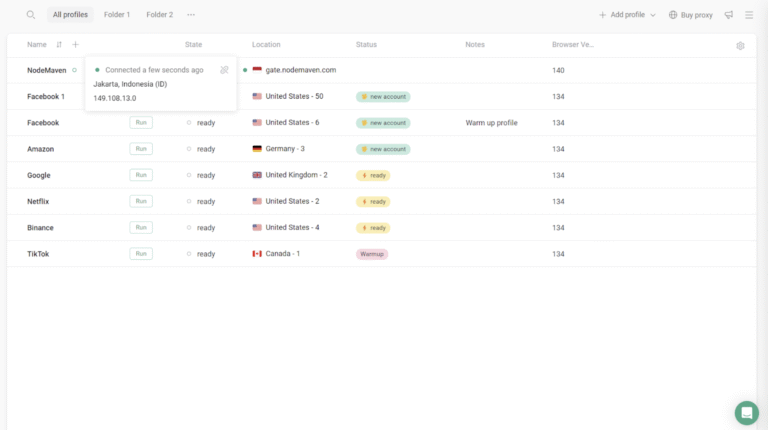Click the globe icon in Buy proxy

pos(673,15)
